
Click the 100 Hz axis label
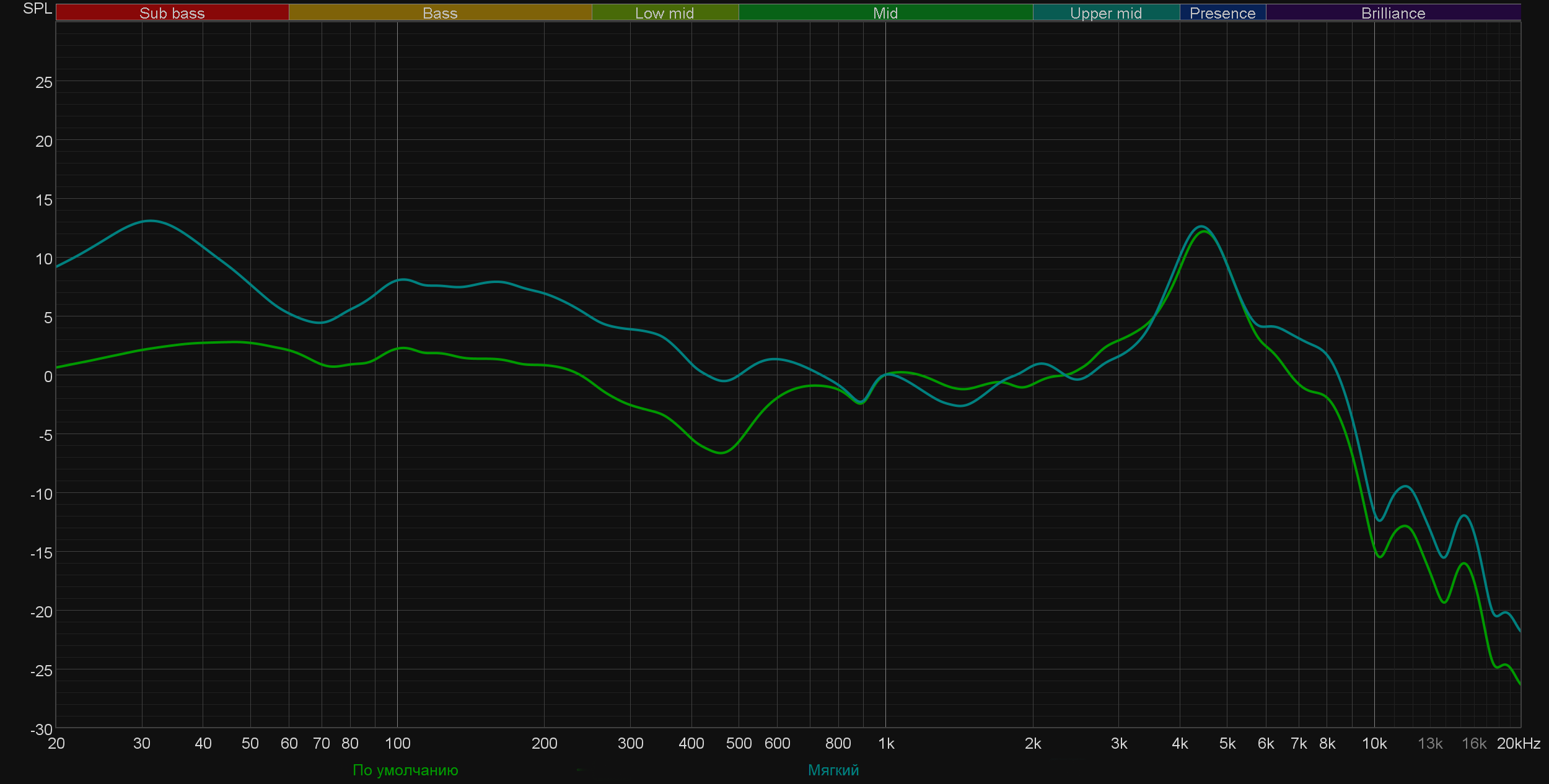[x=397, y=743]
